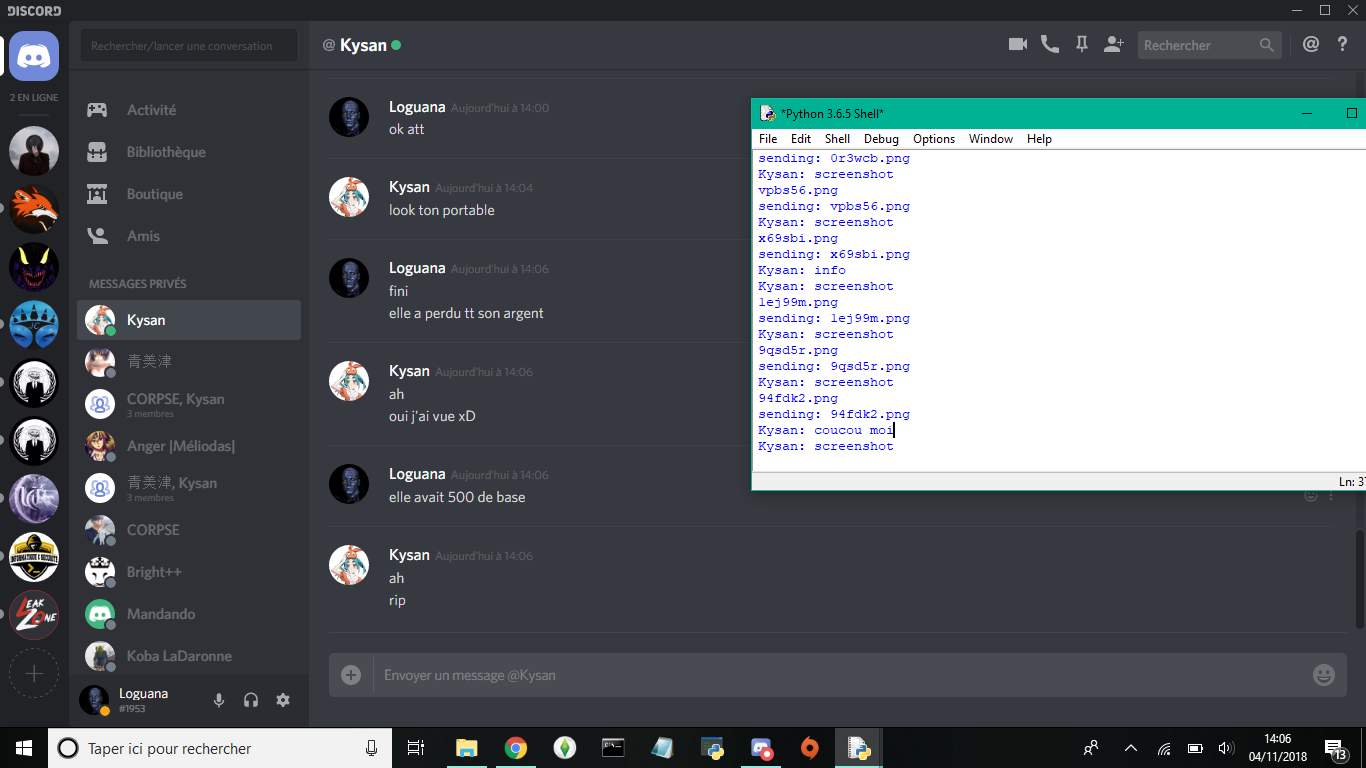The height and width of the screenshot is (768, 1366).
Task: Open the Amis friends list
Action: coord(189,236)
